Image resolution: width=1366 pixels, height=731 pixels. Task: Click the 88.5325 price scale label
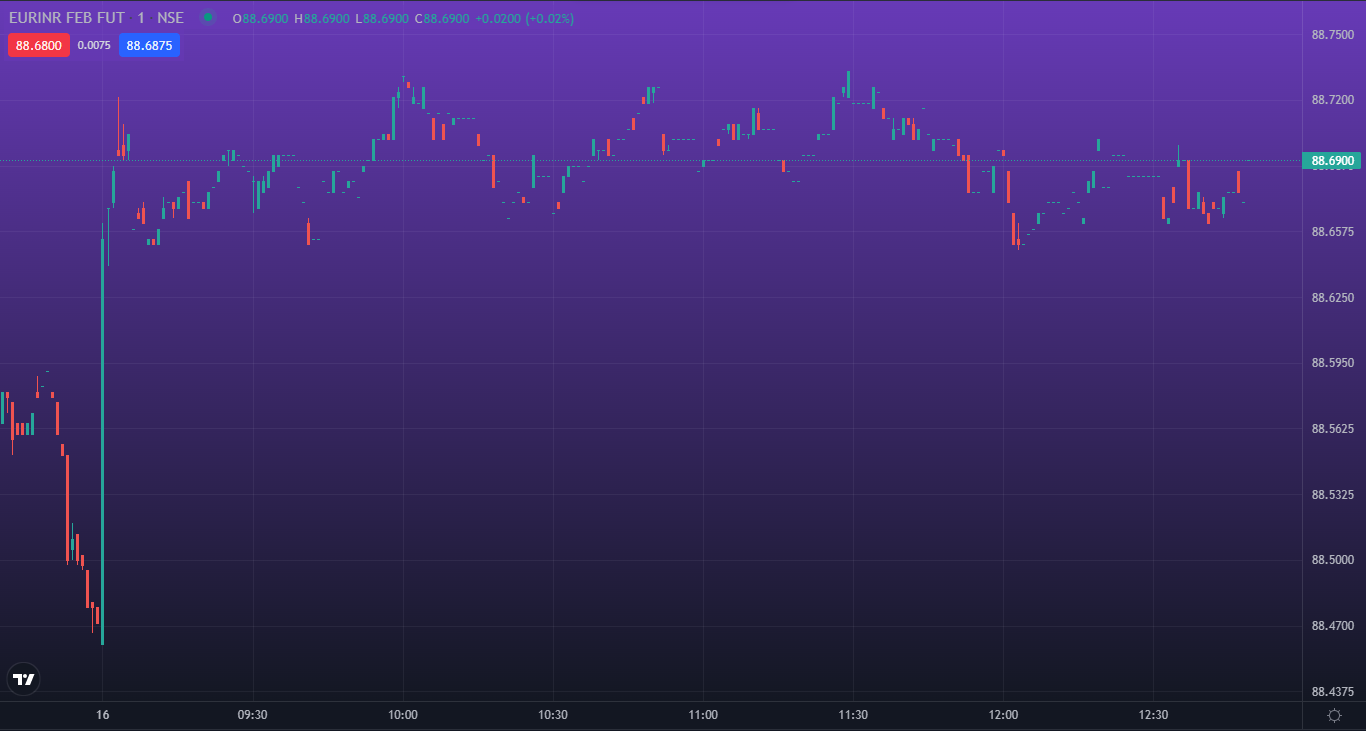(x=1332, y=495)
